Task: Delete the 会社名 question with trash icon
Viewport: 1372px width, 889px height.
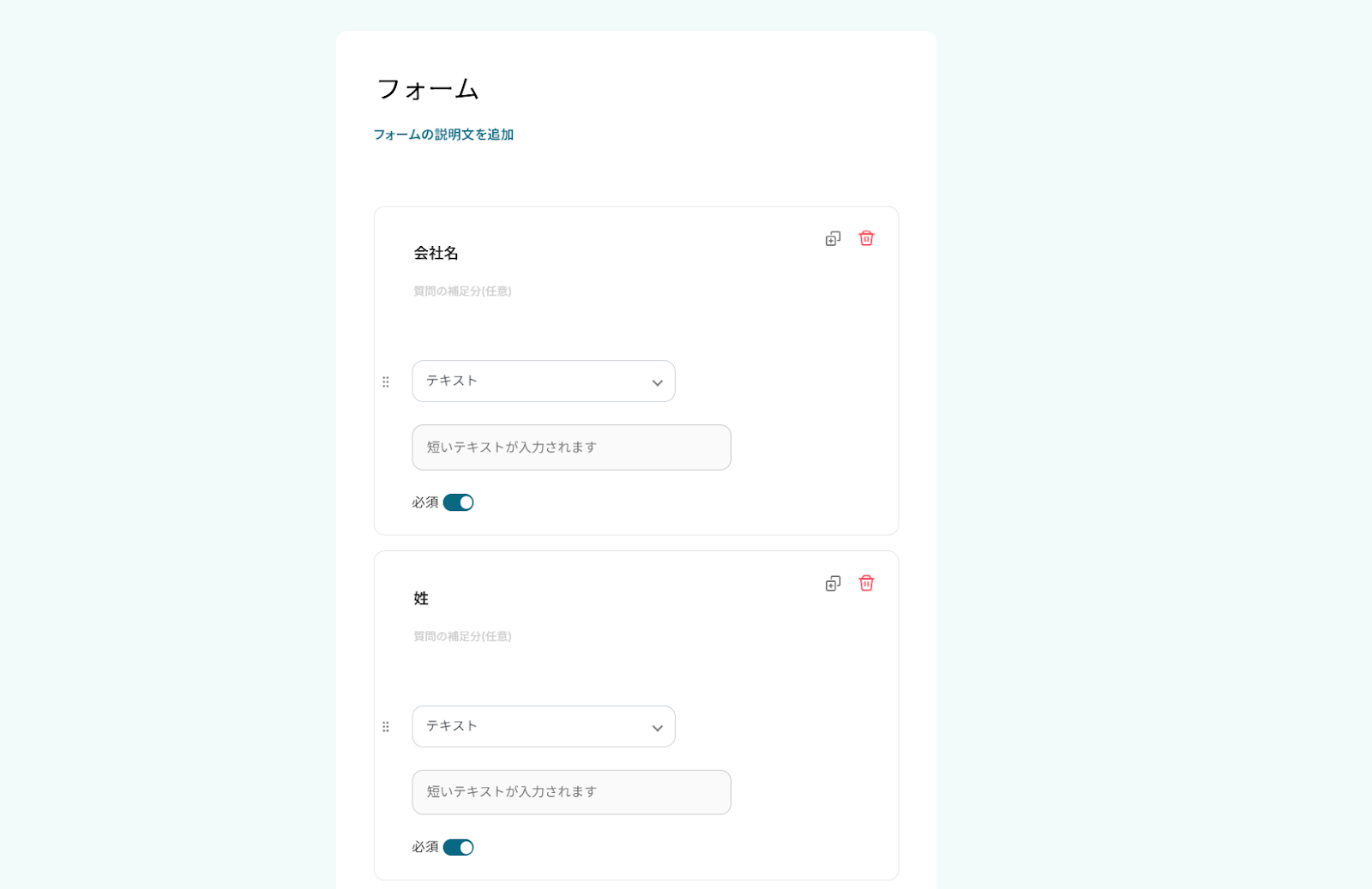Action: pyautogui.click(x=866, y=238)
